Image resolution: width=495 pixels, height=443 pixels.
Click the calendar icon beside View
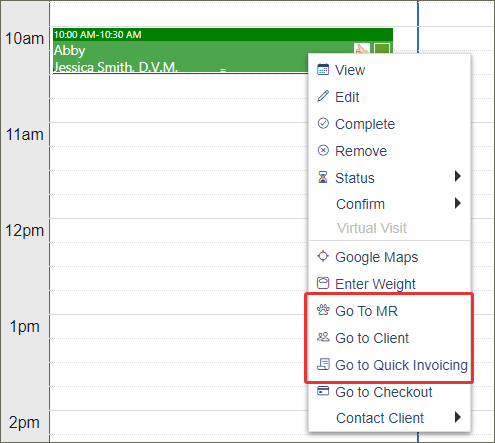(x=323, y=70)
